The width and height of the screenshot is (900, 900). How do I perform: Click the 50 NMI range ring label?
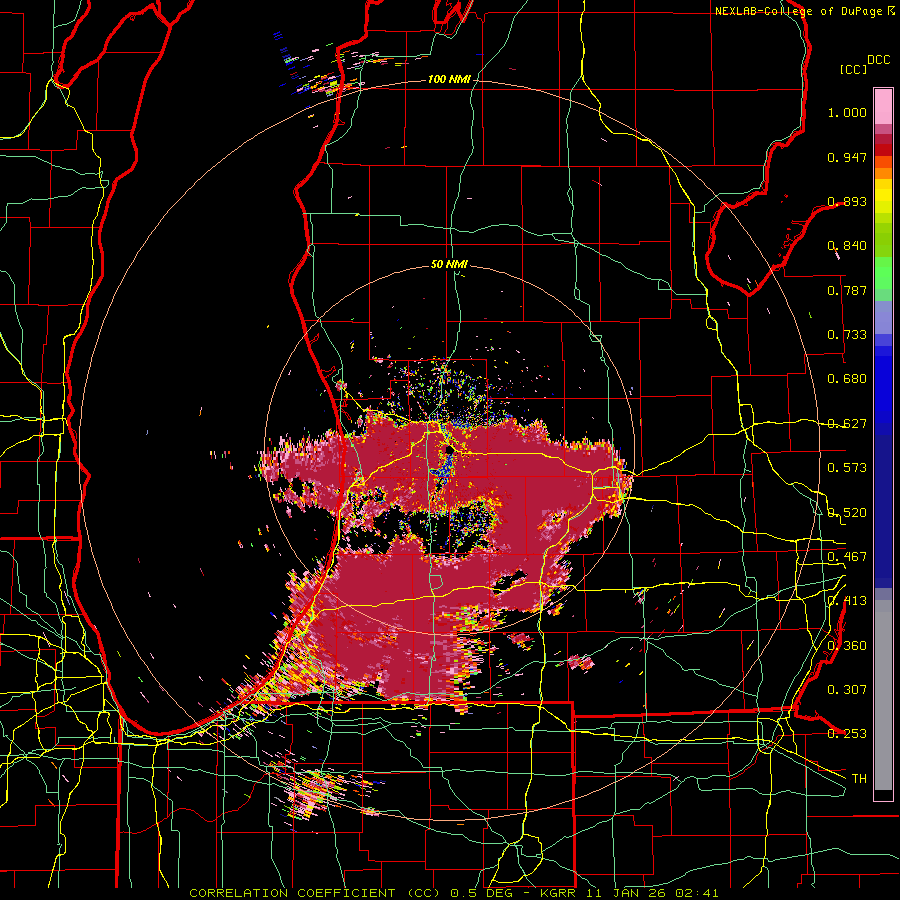pyautogui.click(x=449, y=264)
